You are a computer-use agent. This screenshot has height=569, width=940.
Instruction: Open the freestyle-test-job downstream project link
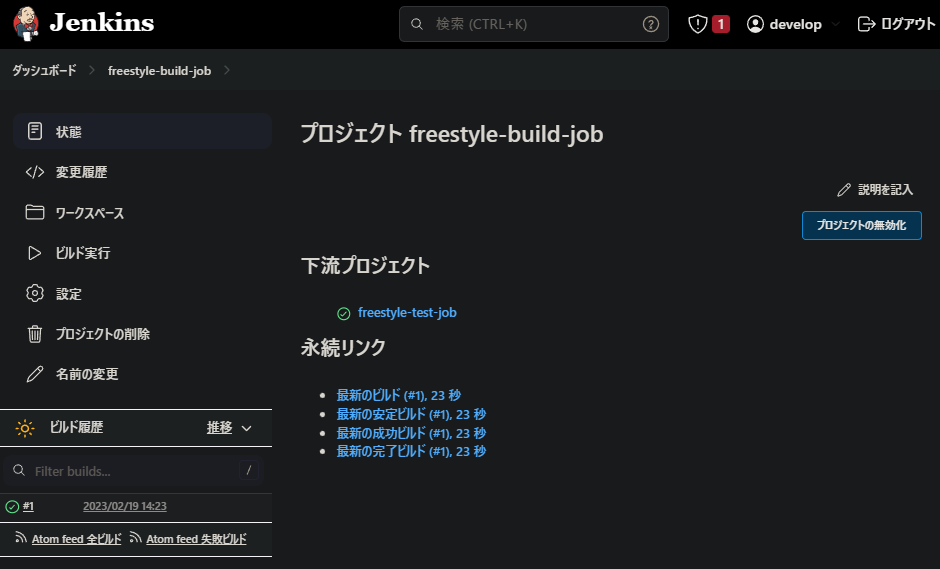407,312
